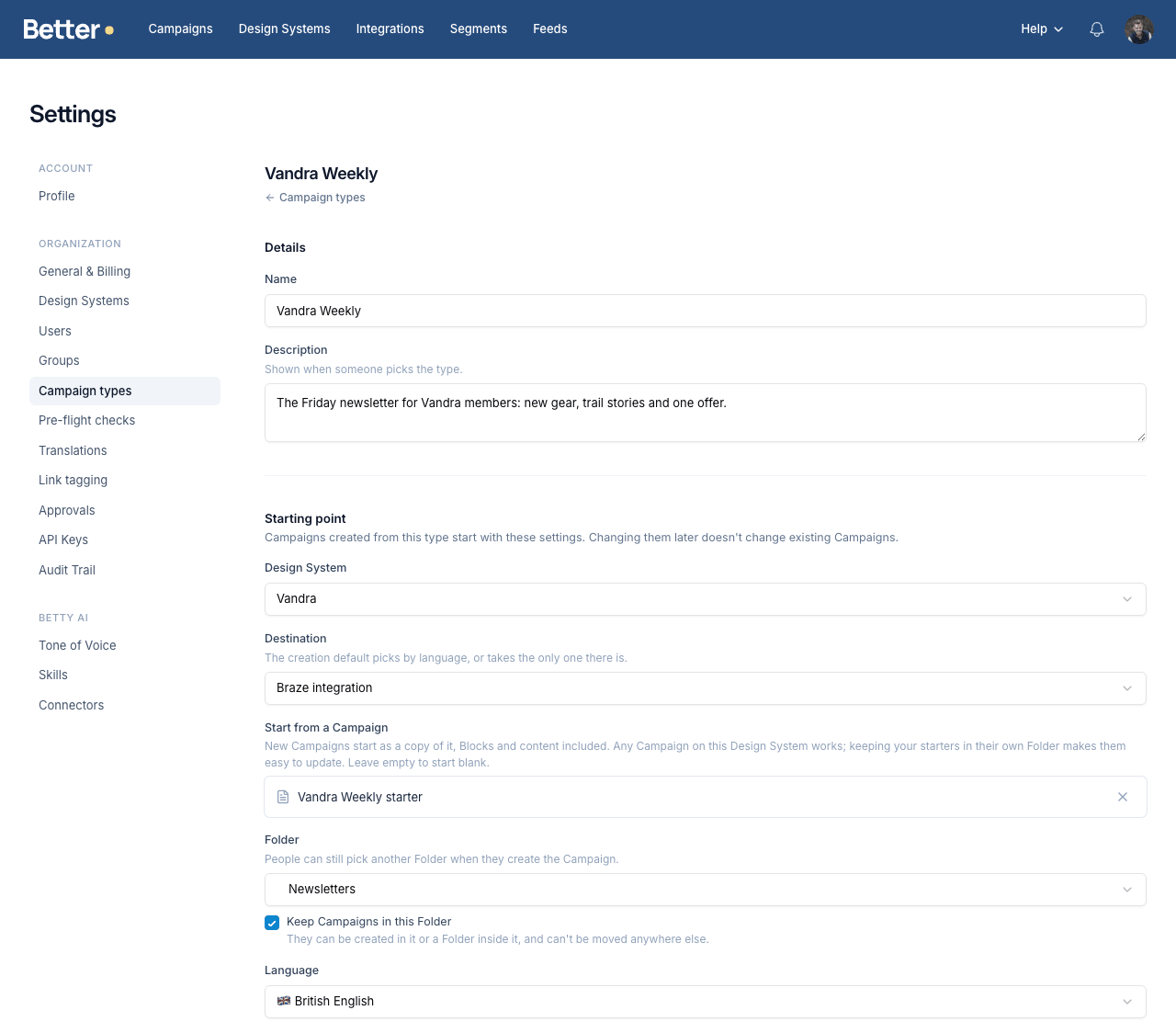This screenshot has width=1176, height=1033.
Task: Open the Folder Newsletters dropdown
Action: (x=706, y=890)
